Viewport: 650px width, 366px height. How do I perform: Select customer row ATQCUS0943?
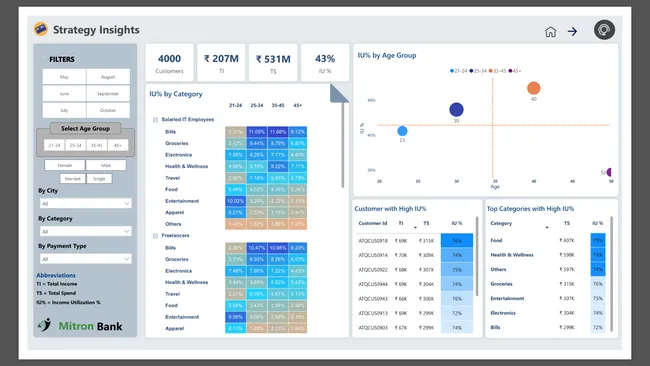click(x=415, y=298)
